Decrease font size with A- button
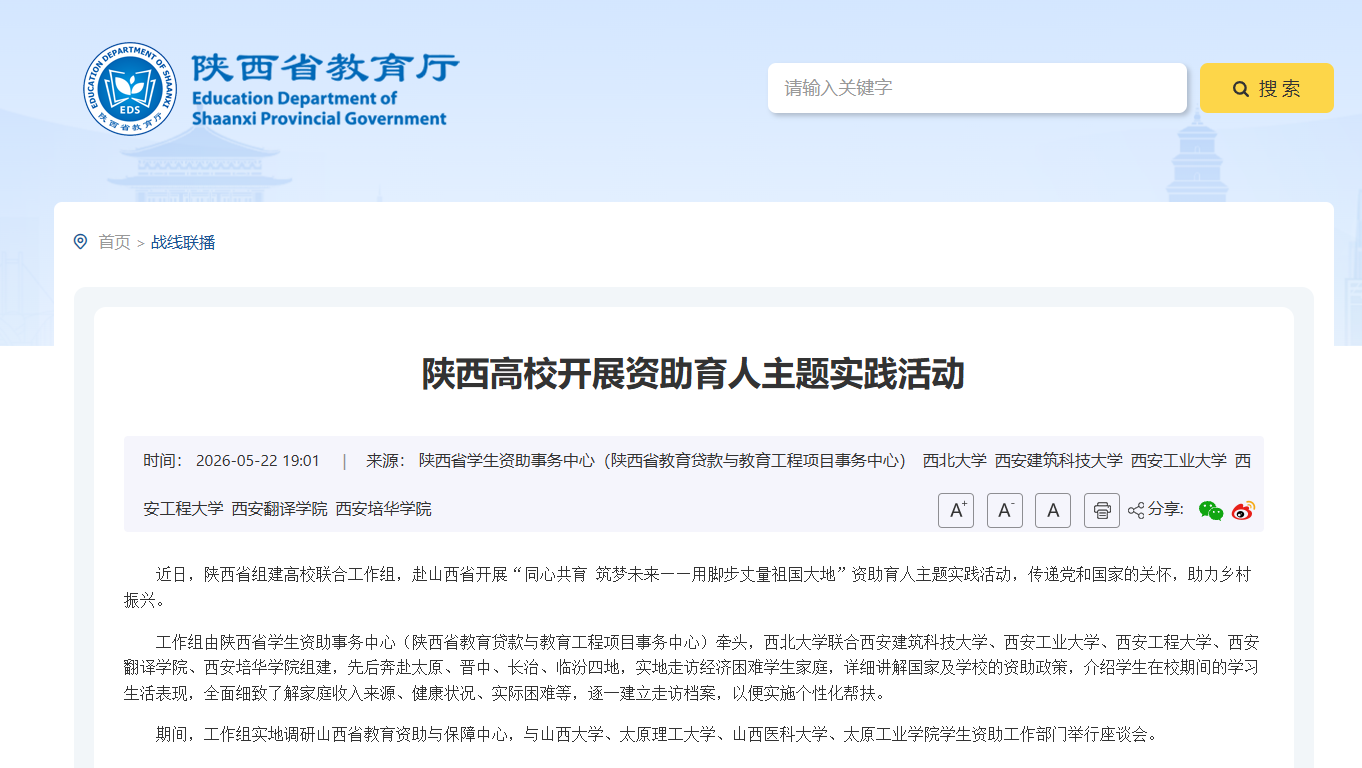Viewport: 1362px width, 768px height. pyautogui.click(x=1005, y=510)
